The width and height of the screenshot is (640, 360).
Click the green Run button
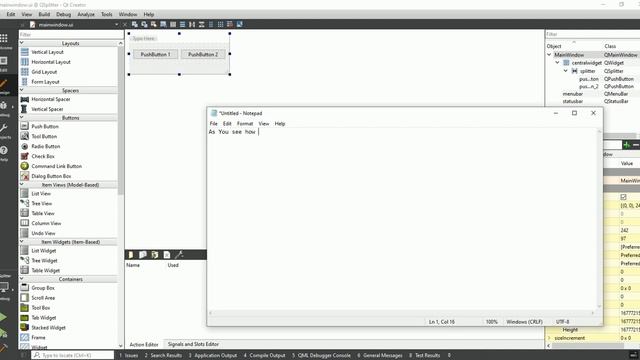click(x=3, y=317)
